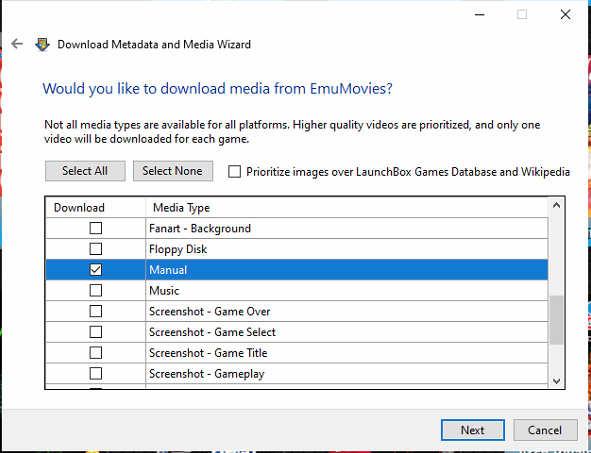Enable Prioritize images over LaunchBox Games Database
Image resolution: width=591 pixels, height=453 pixels.
(234, 172)
